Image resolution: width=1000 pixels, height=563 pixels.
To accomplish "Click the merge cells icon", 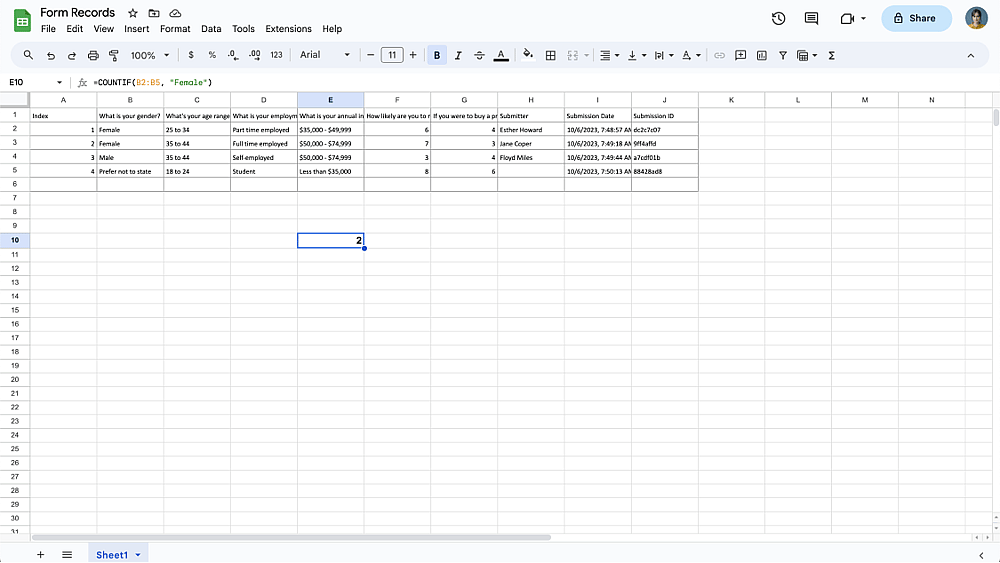I will [x=573, y=55].
